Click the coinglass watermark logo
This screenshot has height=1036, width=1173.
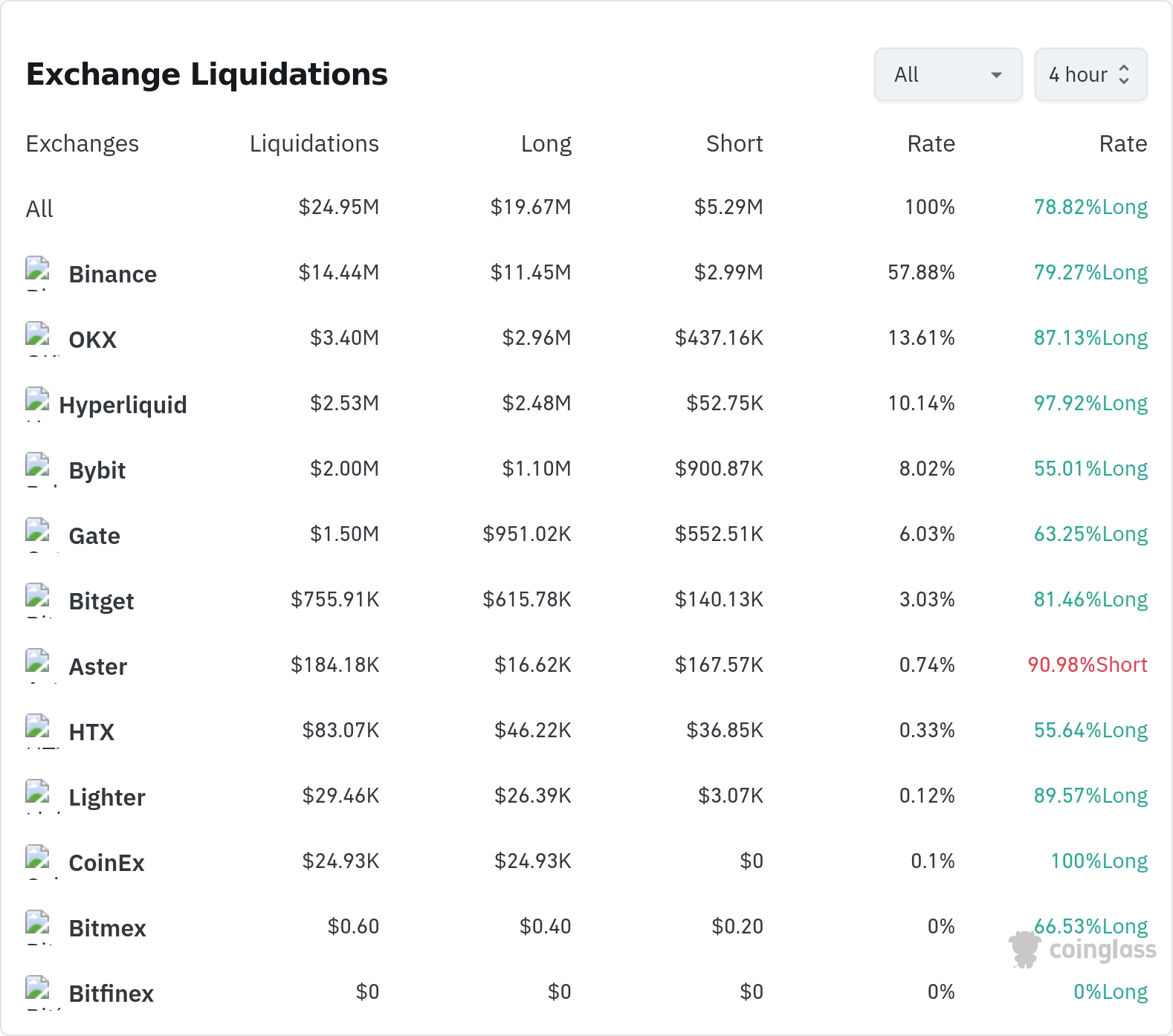coord(1082,949)
